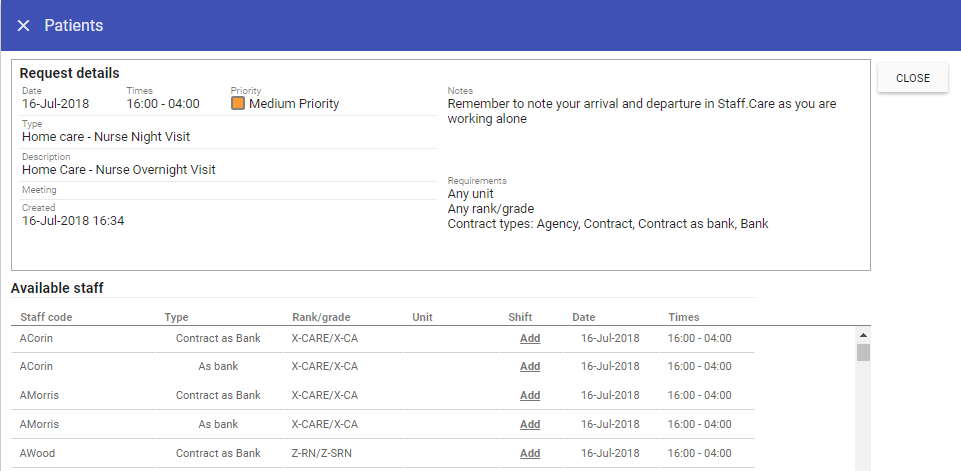
Task: Add shift for AMorris Contract as Bank
Action: [530, 396]
